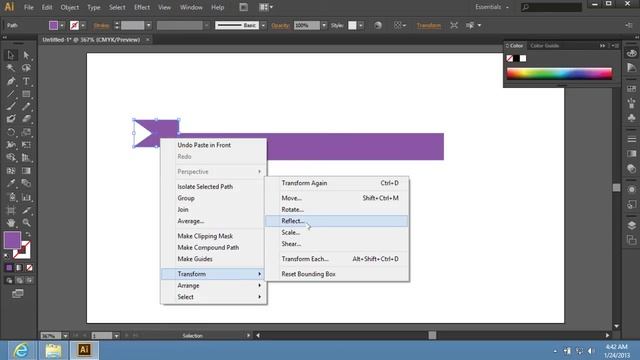This screenshot has width=640, height=360.
Task: Click the search field in the top bar
Action: pos(551,7)
